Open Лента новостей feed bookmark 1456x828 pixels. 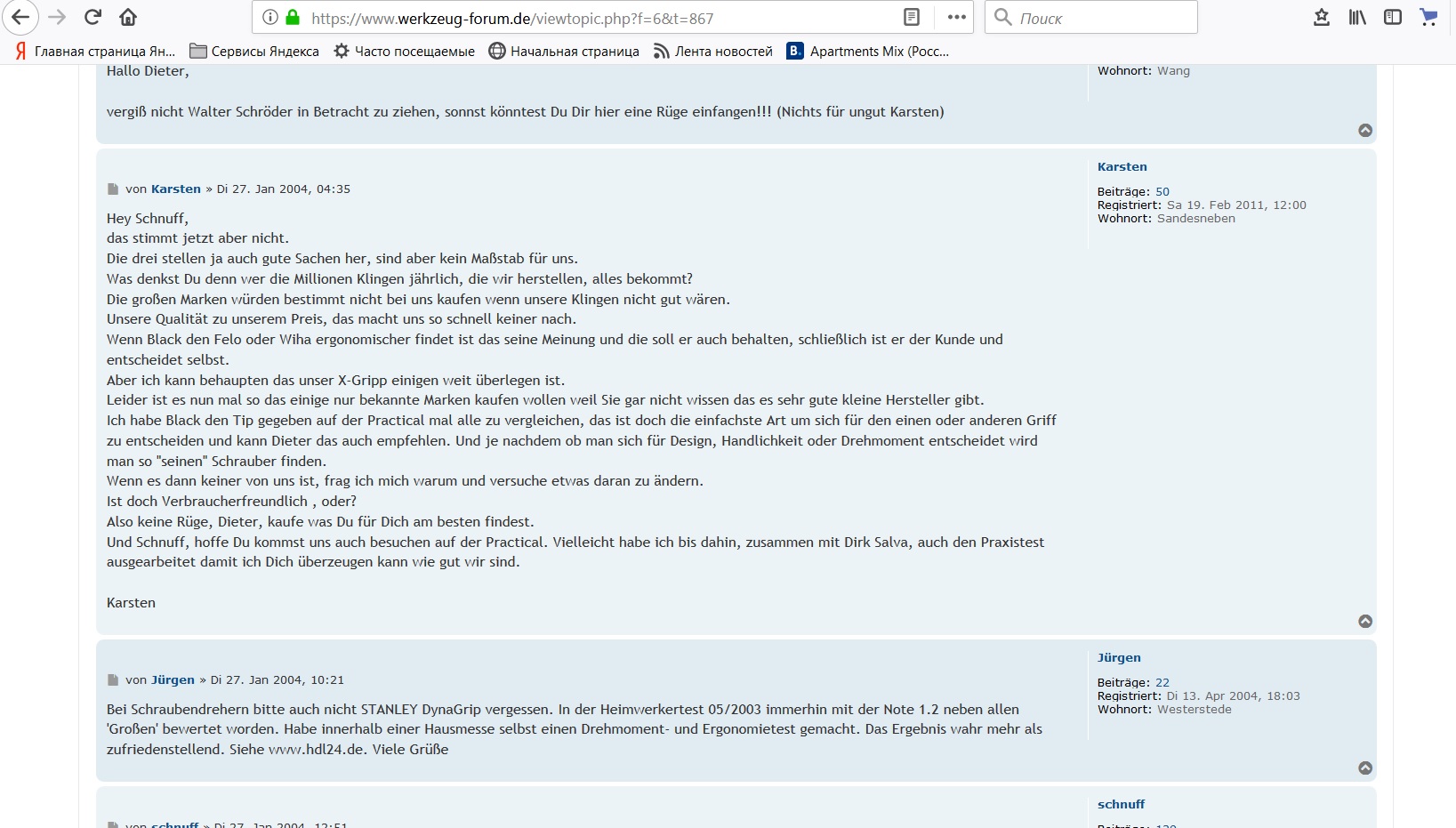coord(713,51)
